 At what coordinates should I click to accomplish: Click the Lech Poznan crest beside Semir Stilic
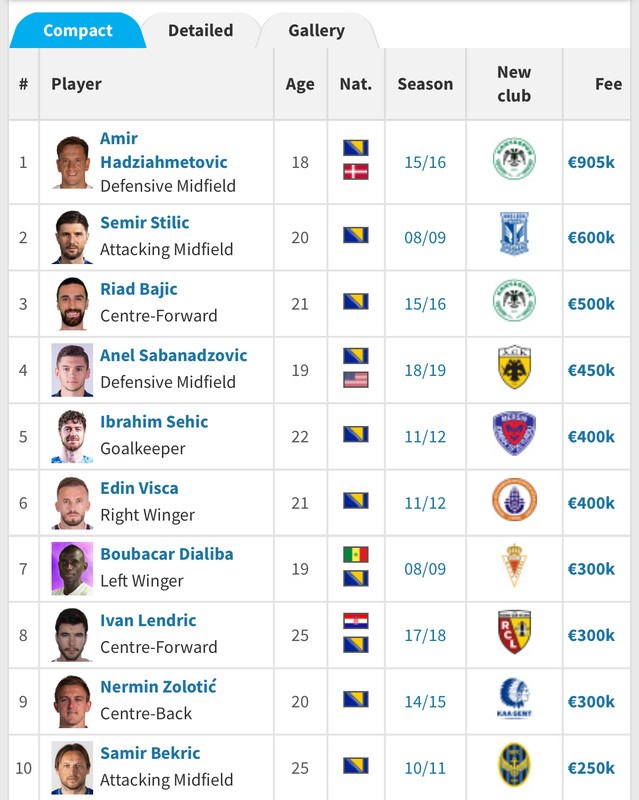click(x=514, y=234)
